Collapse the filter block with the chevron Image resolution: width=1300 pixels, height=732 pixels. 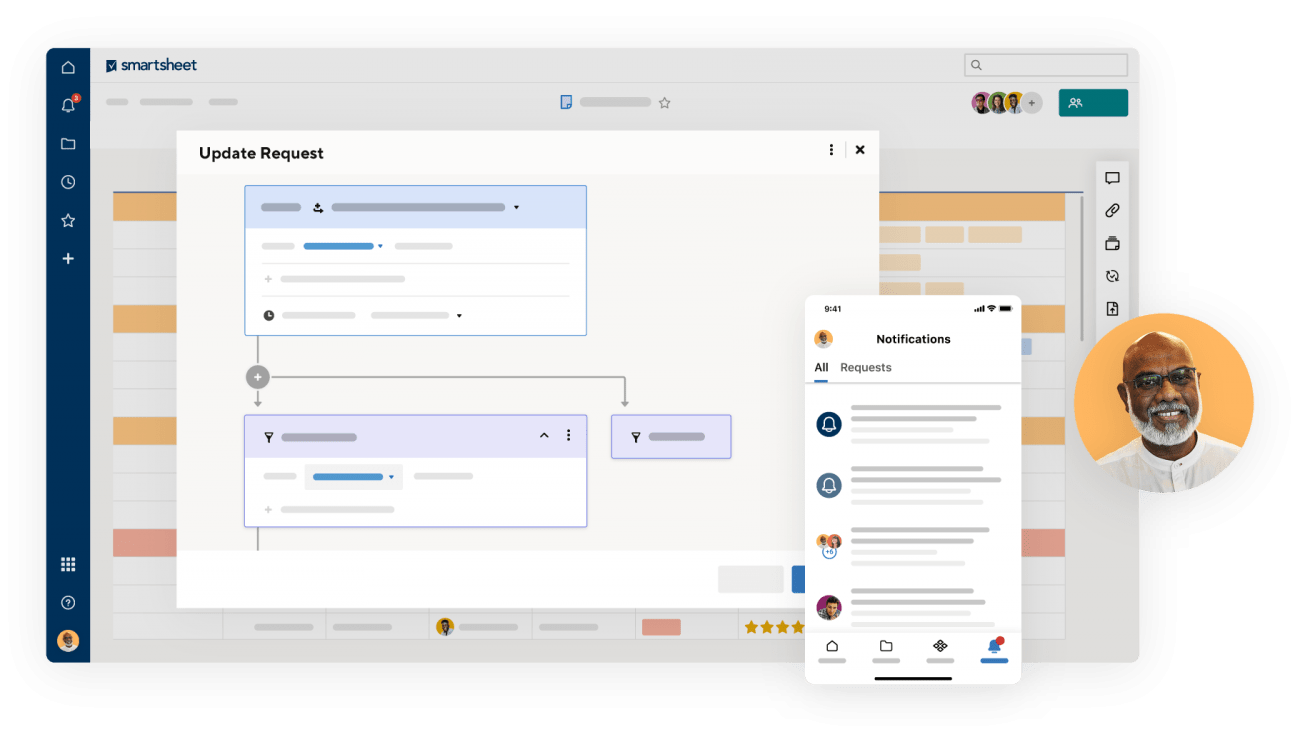544,435
